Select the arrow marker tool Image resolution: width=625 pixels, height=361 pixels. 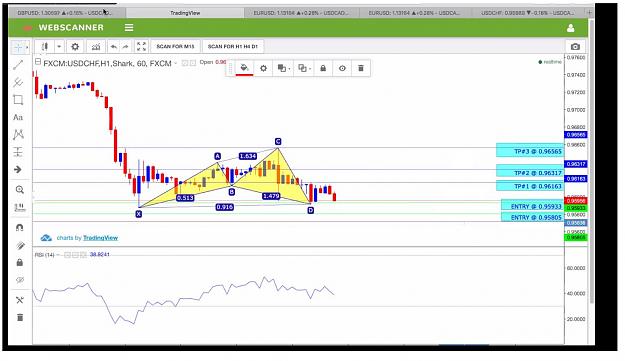[x=18, y=169]
